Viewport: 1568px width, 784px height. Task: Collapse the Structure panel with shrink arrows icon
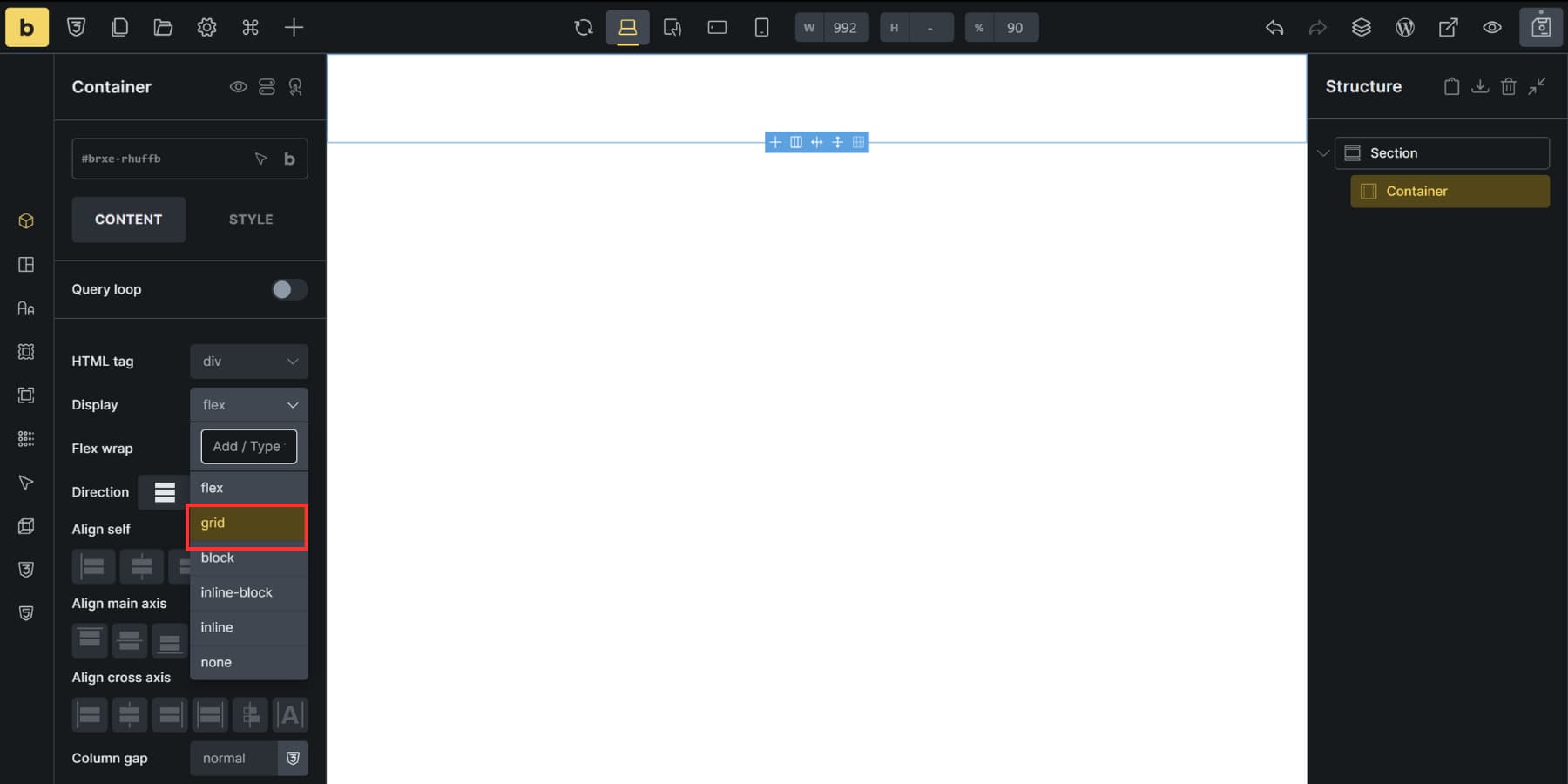point(1538,86)
